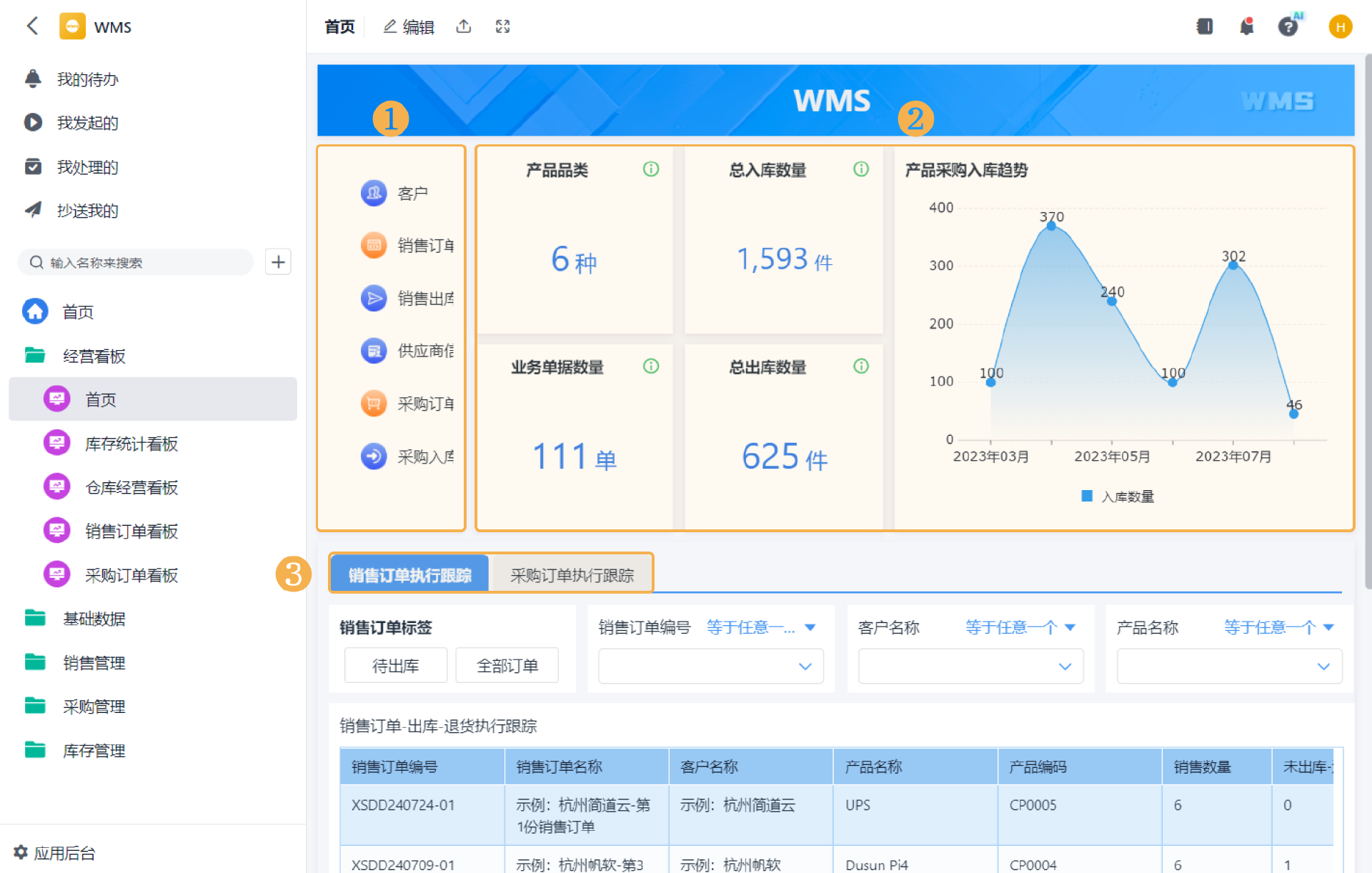The height and width of the screenshot is (873, 1372).
Task: Expand the 客户名称 value combo box
Action: [x=970, y=666]
